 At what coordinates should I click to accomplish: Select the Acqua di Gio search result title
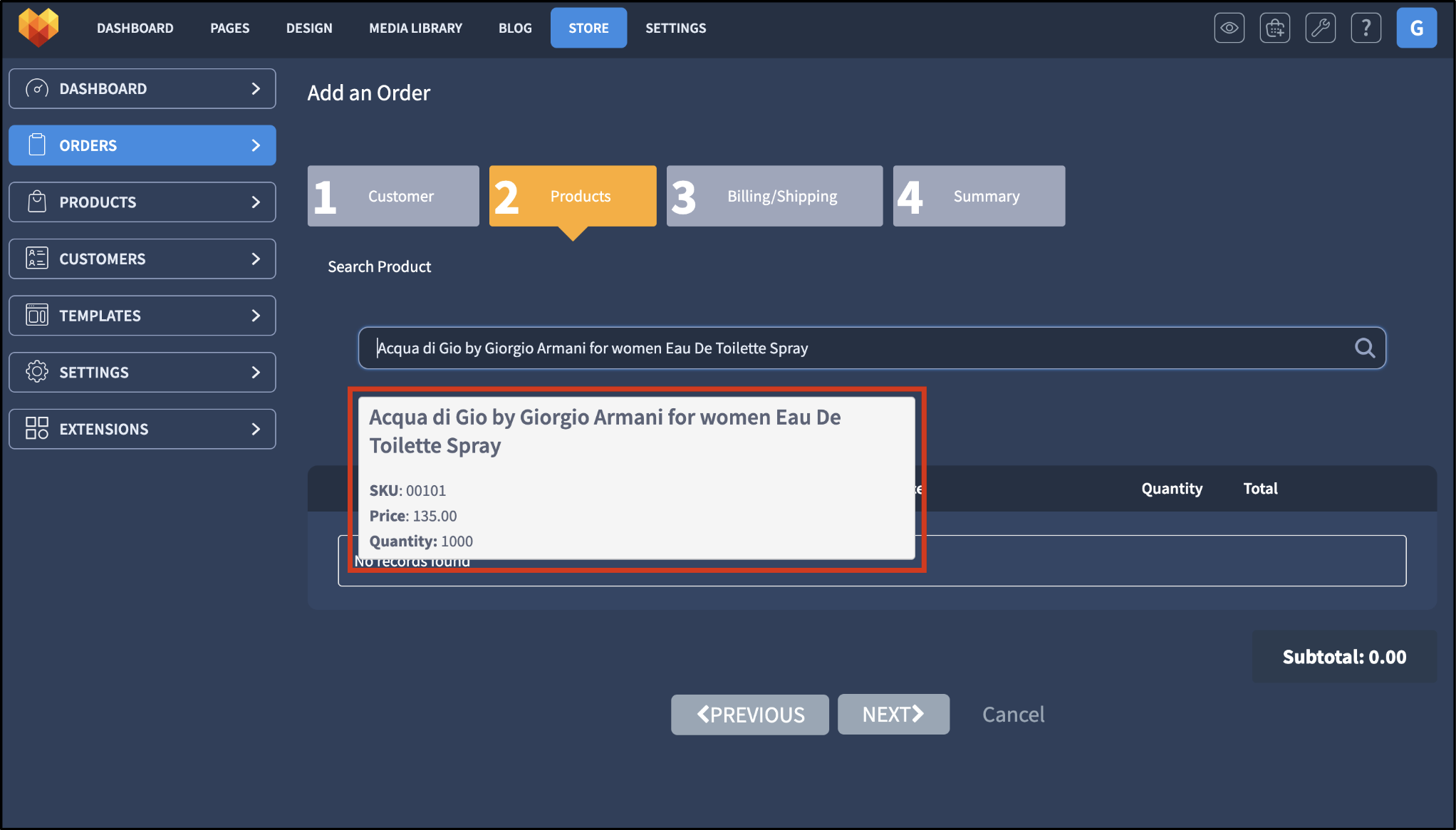click(x=605, y=431)
